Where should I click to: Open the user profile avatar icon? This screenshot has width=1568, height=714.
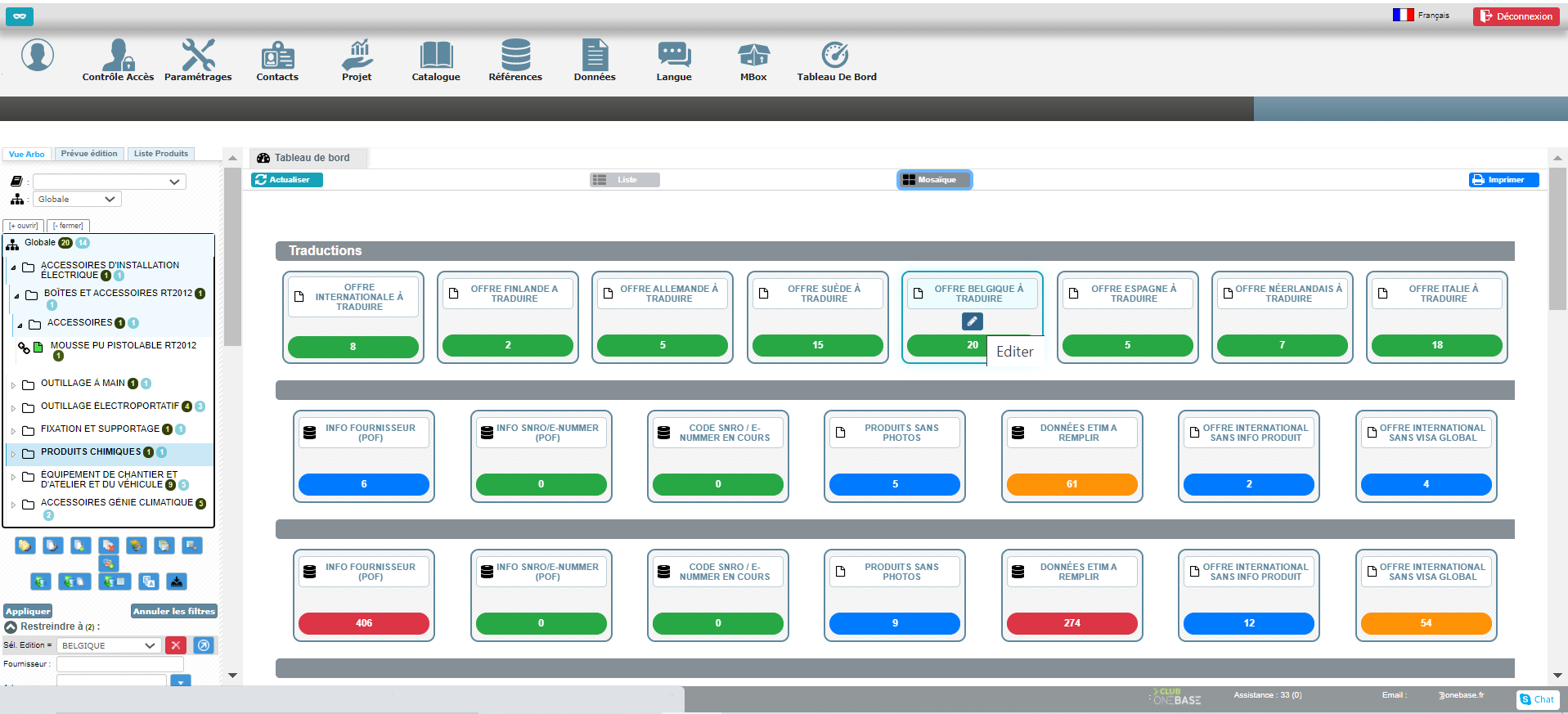coord(38,55)
